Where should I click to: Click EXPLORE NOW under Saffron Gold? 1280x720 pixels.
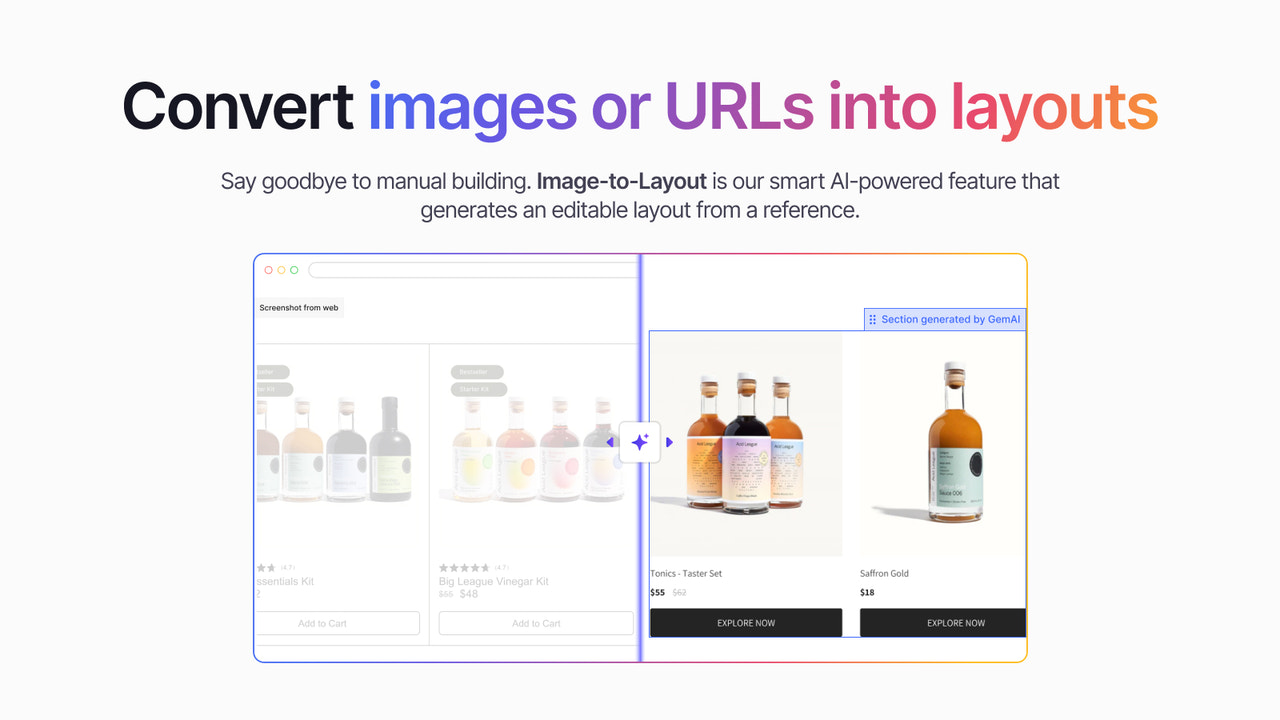(x=943, y=622)
